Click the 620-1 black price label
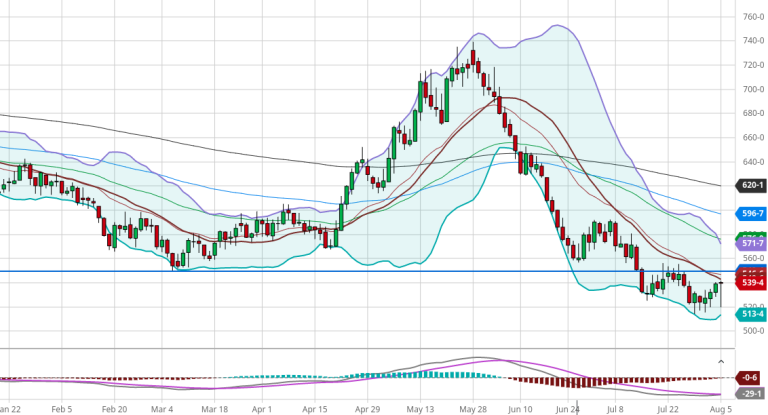 coord(752,185)
